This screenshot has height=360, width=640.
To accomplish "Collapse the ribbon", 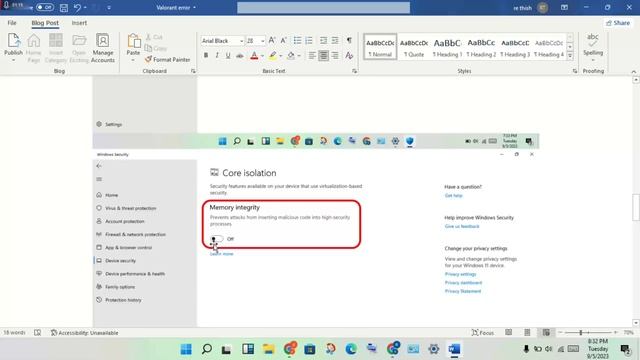I will (x=633, y=71).
